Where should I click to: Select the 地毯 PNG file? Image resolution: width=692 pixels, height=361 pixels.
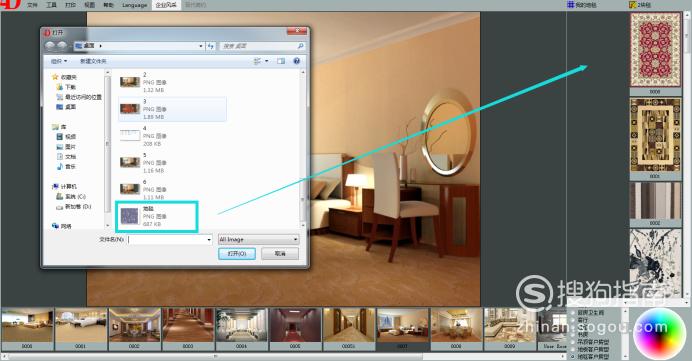click(157, 216)
